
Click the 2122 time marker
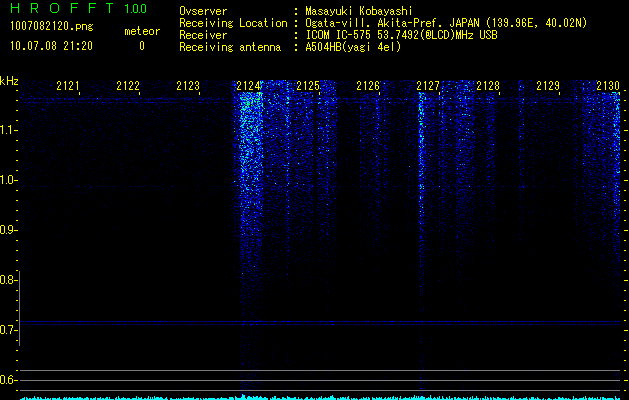coord(128,85)
